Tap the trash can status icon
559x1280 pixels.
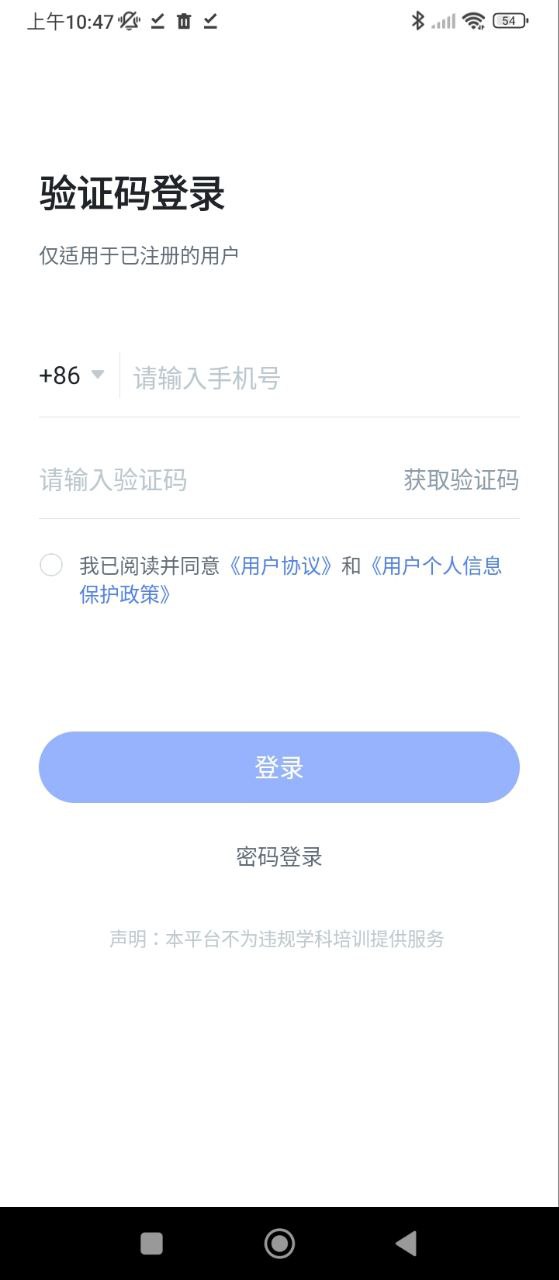click(x=184, y=21)
